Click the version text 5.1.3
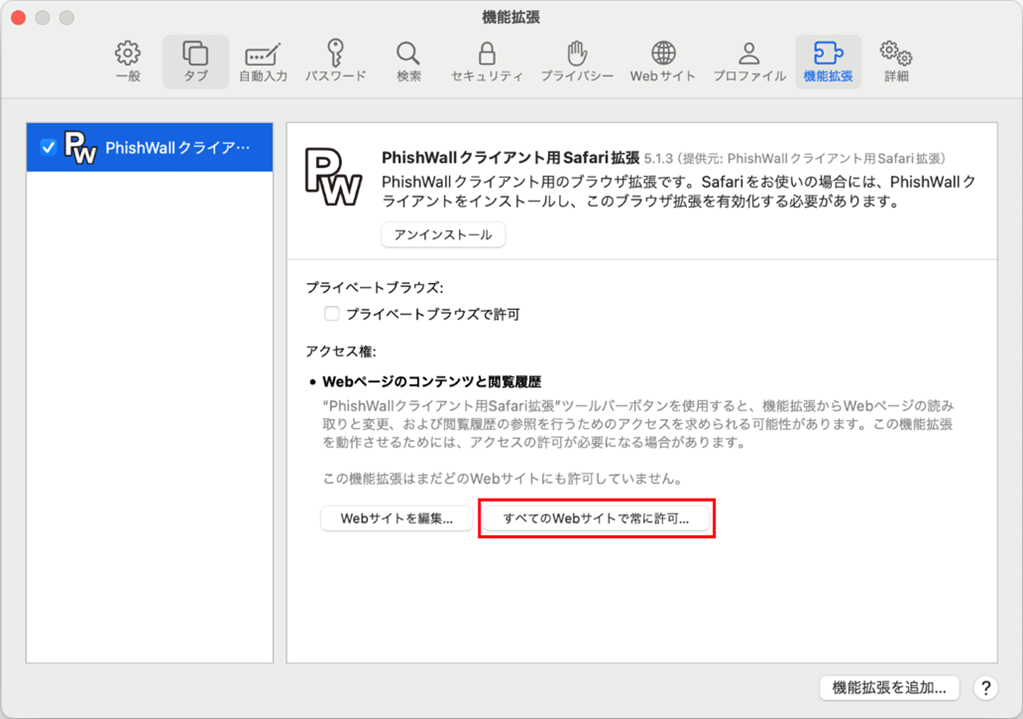 pos(658,159)
